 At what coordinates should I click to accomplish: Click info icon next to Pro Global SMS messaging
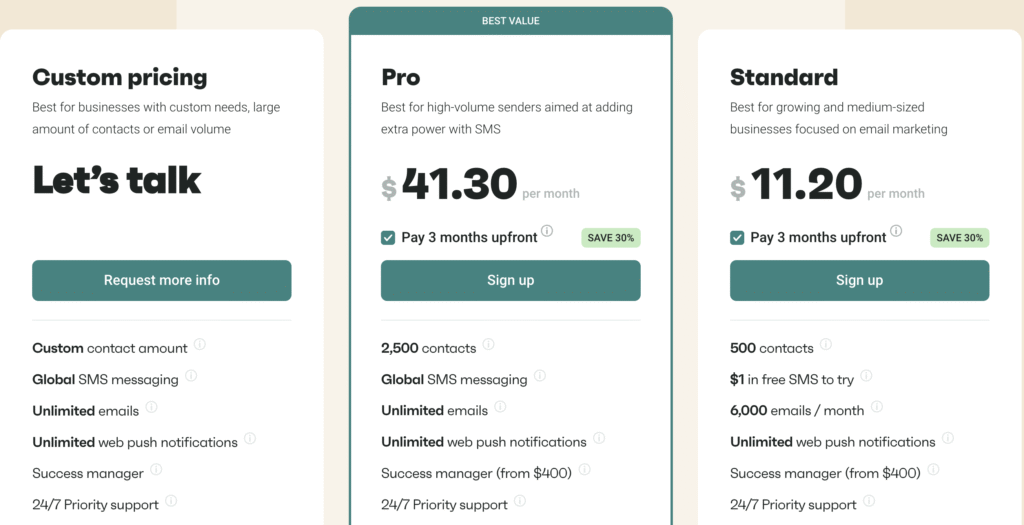click(540, 376)
